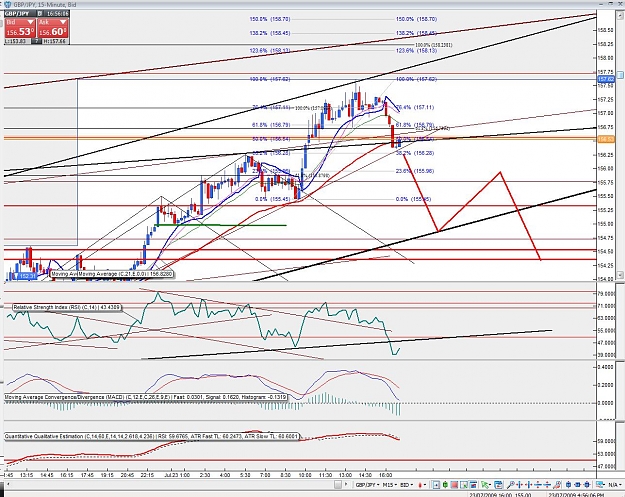Click the play arrow button in bottom toolbar
625x497 pixels.
(346, 485)
